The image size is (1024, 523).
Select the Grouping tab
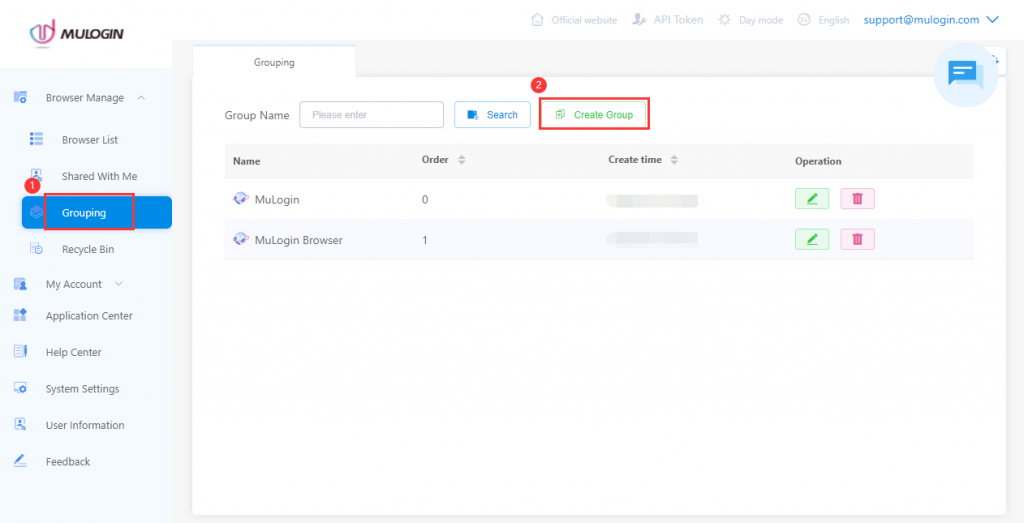274,62
